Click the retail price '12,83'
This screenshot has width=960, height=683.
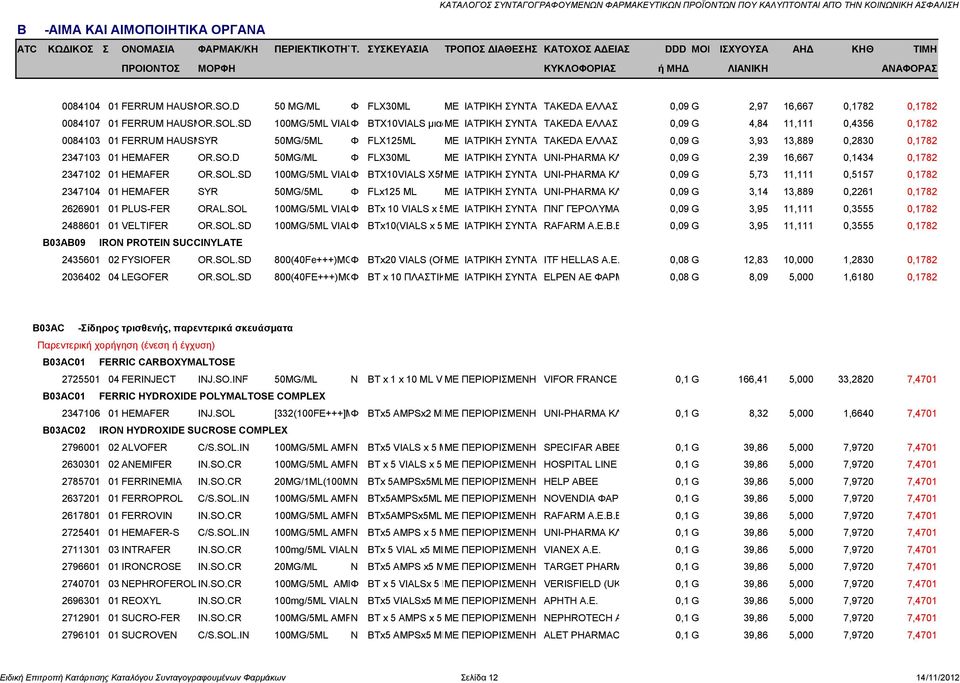[756, 260]
